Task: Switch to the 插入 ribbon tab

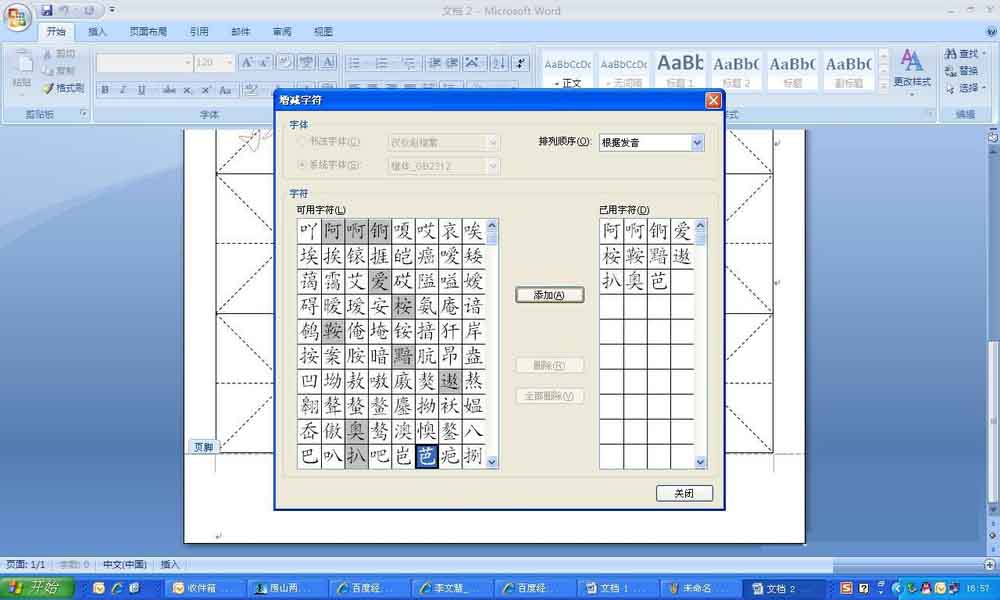Action: coord(97,31)
